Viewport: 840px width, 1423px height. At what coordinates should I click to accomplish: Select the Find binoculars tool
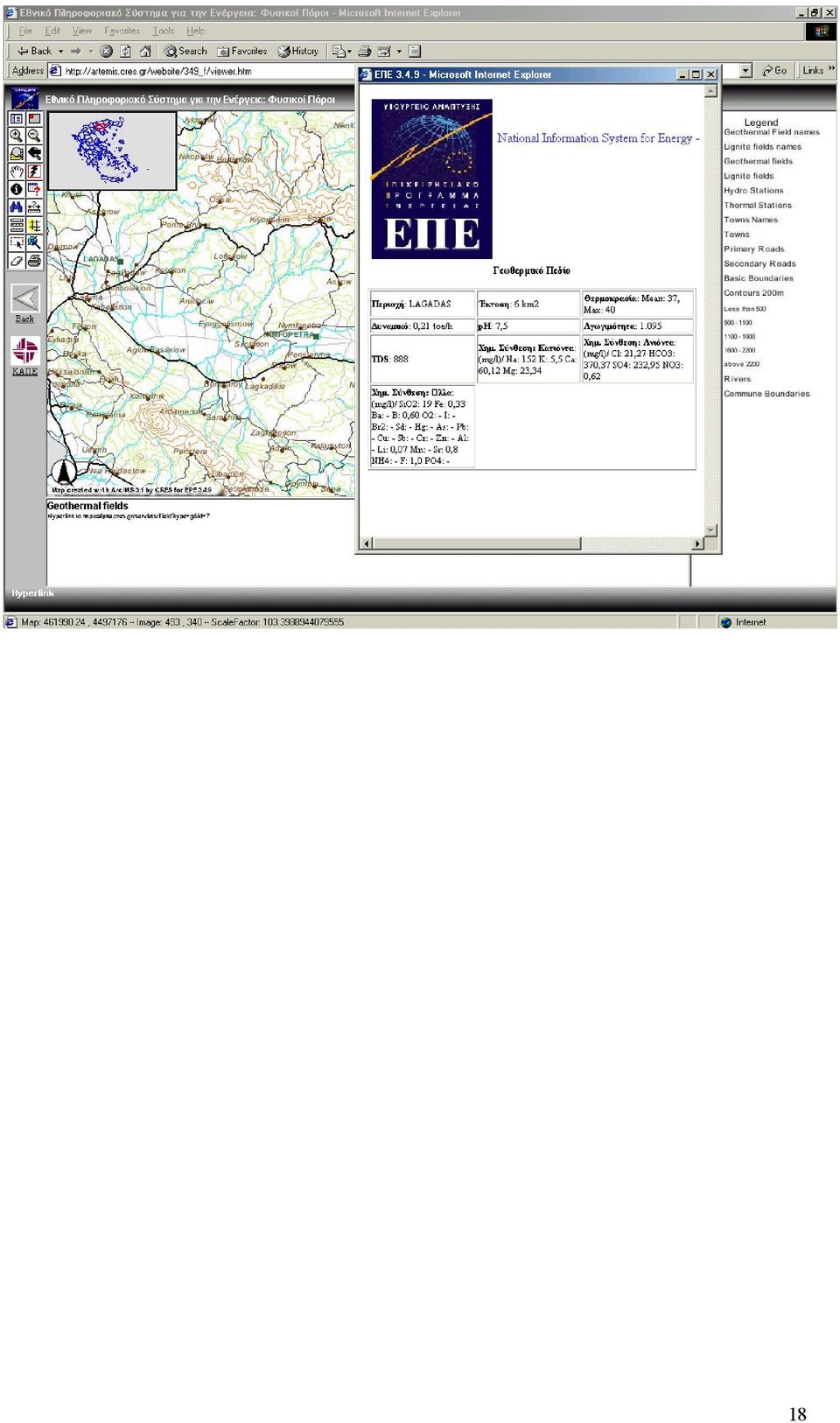click(x=16, y=207)
